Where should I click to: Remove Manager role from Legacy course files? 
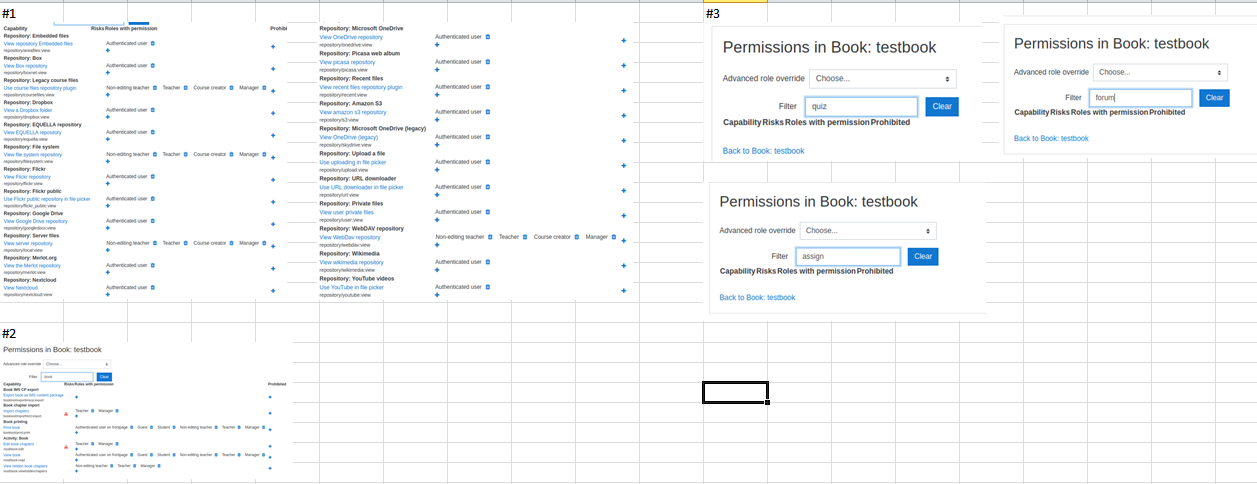click(x=264, y=87)
